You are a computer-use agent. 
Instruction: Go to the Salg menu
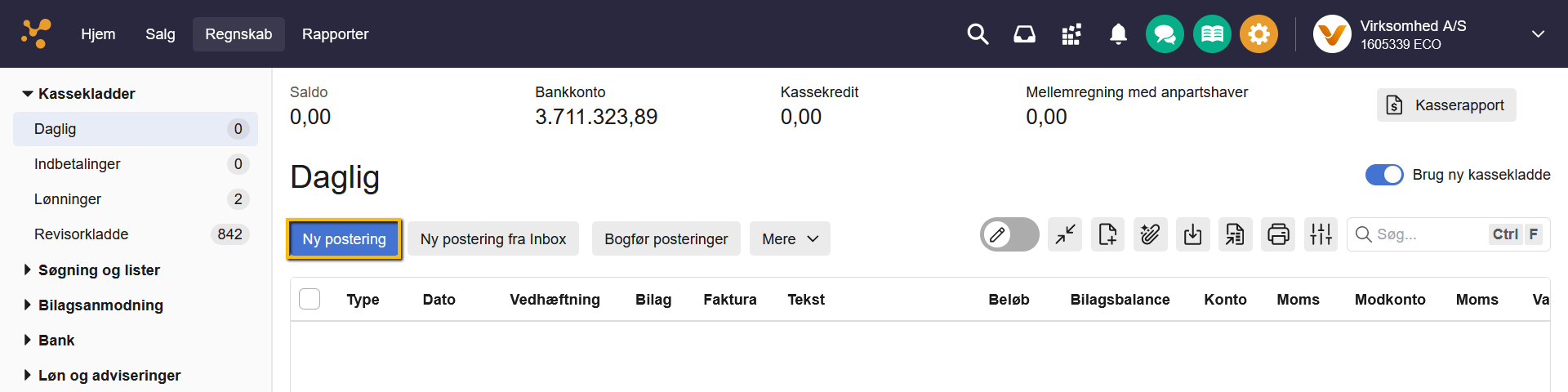[x=160, y=34]
